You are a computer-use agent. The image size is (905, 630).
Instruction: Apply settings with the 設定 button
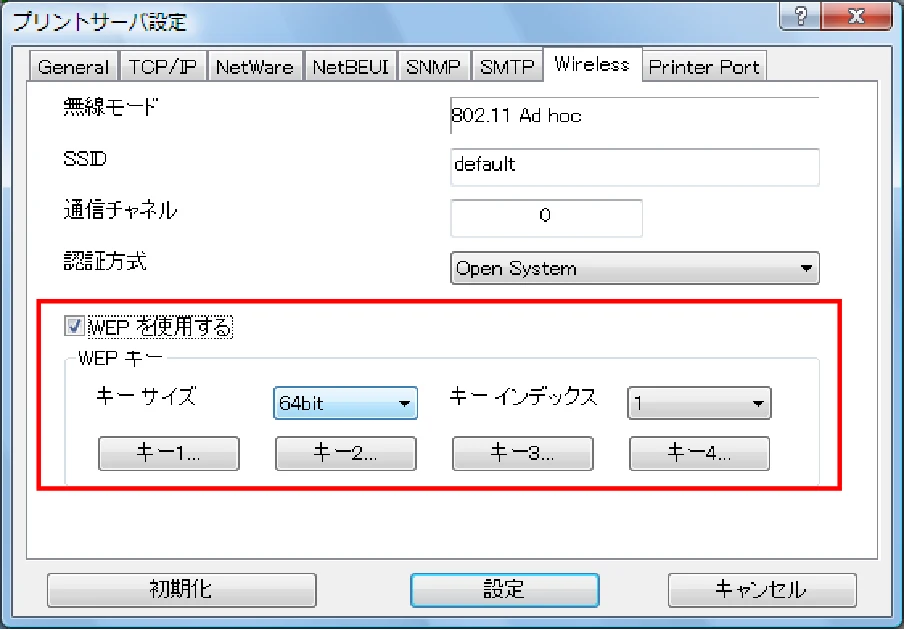[x=504, y=590]
